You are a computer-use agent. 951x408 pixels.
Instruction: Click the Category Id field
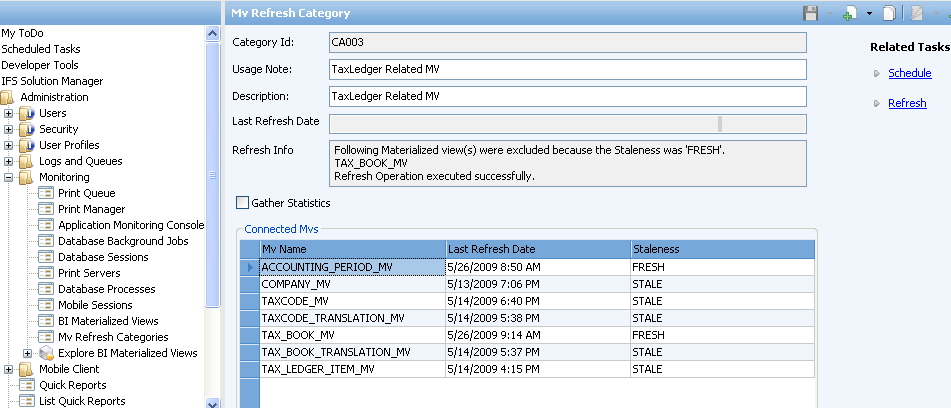pos(568,42)
